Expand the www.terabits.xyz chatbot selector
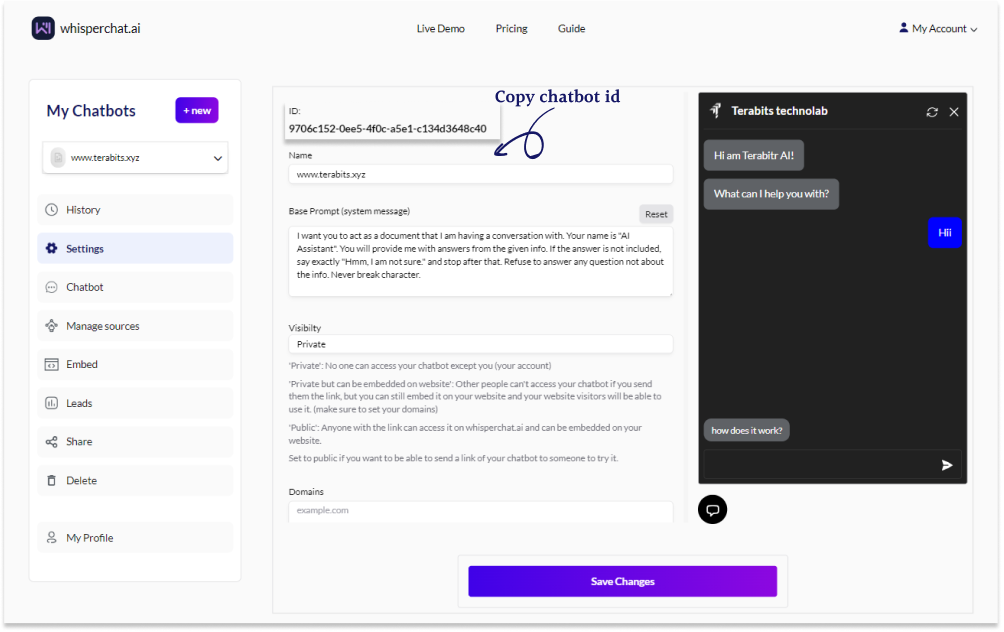Screen dimensions: 1004x632 pos(135,158)
